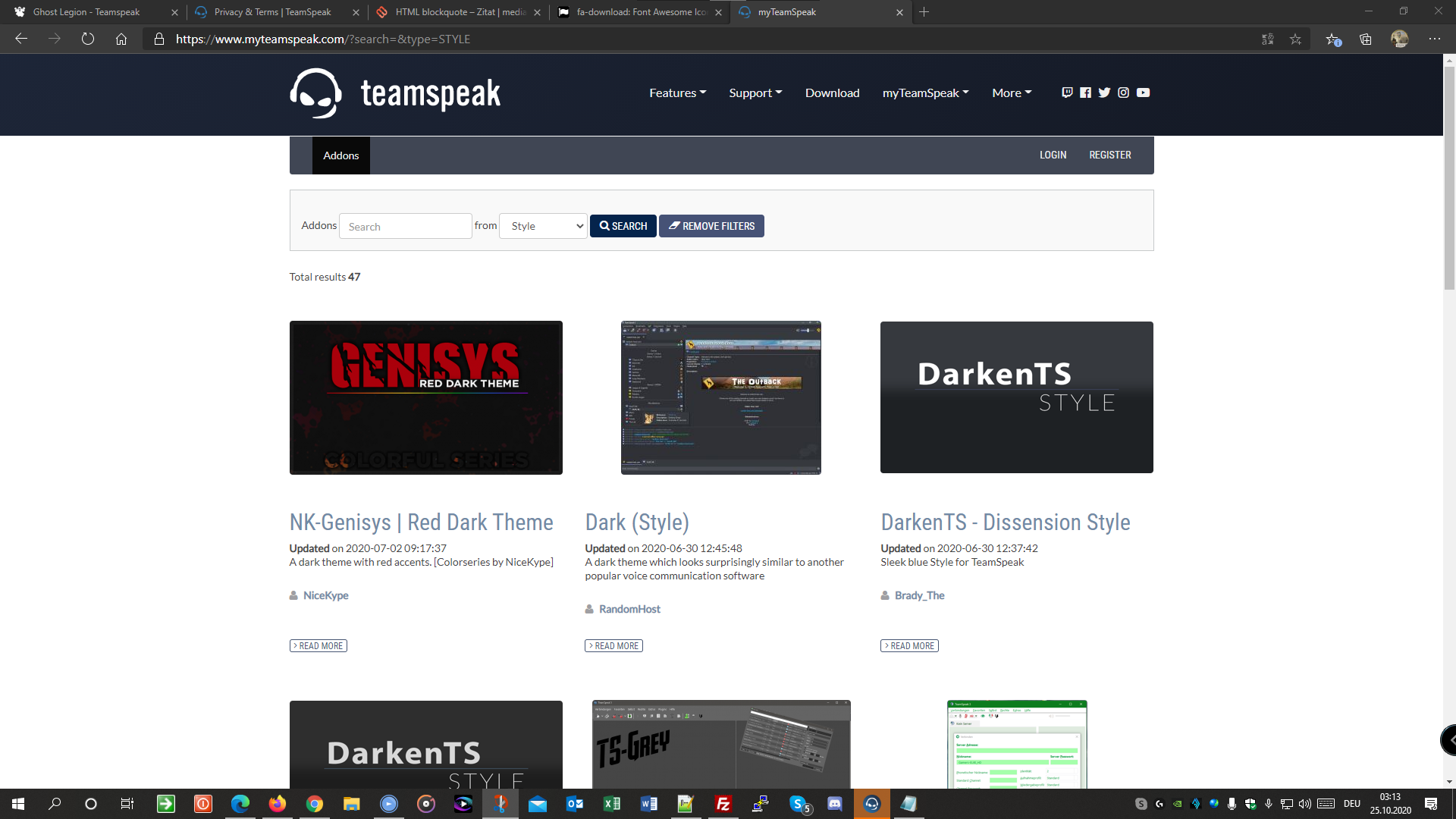The image size is (1456, 819).
Task: Open Brady_The author profile
Action: (x=919, y=595)
